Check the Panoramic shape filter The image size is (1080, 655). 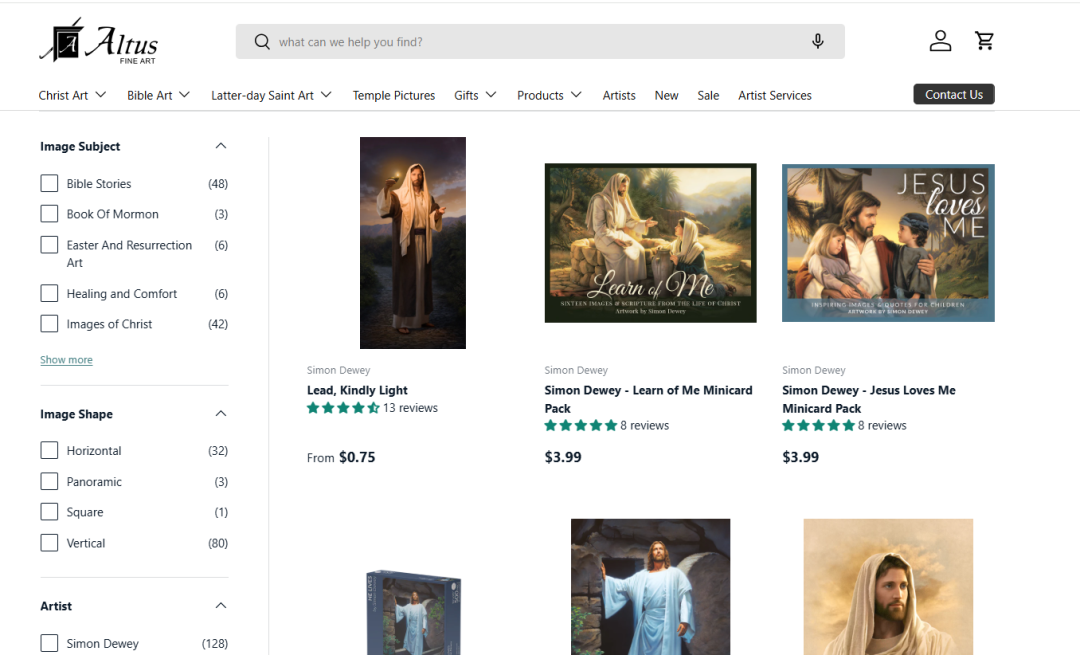click(x=49, y=481)
